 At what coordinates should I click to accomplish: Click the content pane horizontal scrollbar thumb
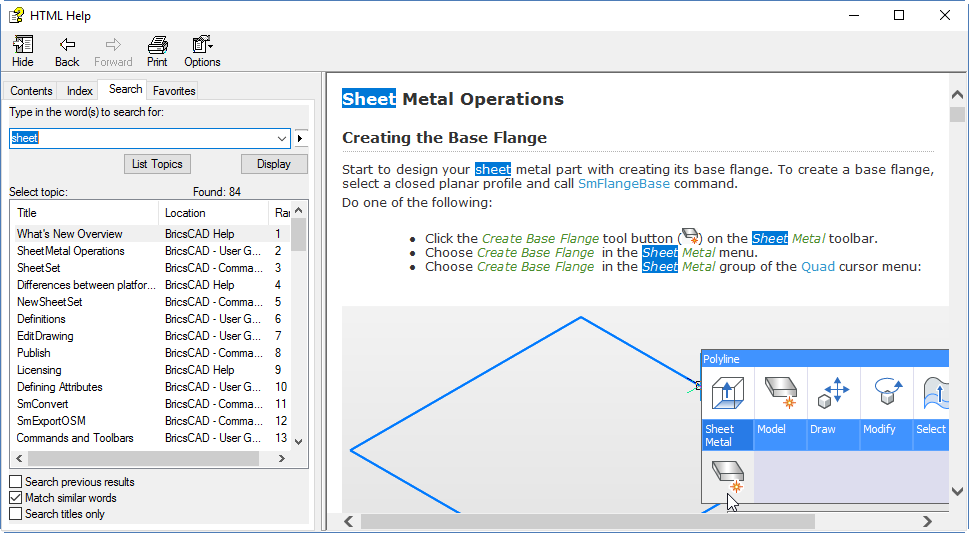pyautogui.click(x=588, y=521)
